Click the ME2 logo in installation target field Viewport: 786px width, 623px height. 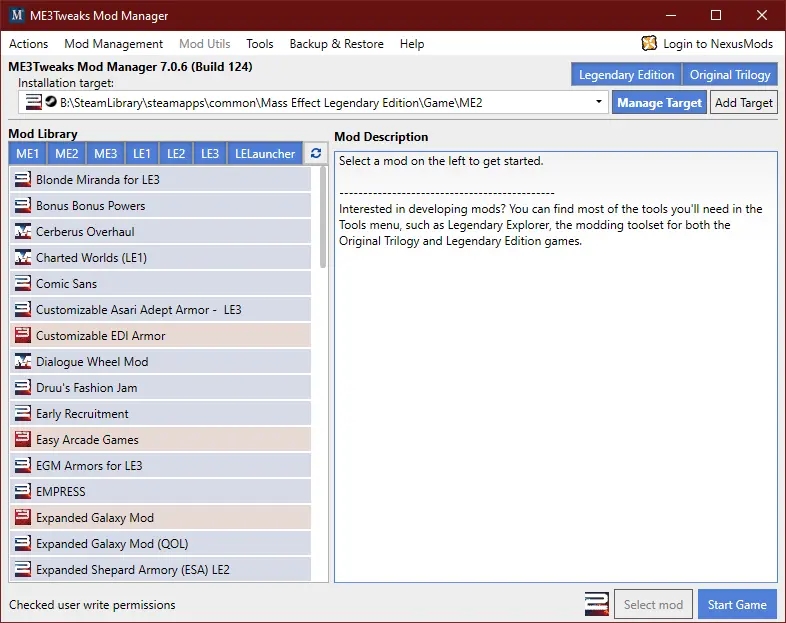click(x=34, y=102)
